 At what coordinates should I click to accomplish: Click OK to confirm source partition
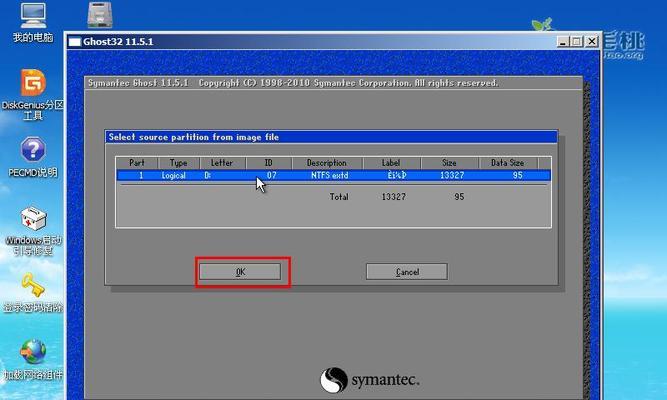[x=240, y=272]
